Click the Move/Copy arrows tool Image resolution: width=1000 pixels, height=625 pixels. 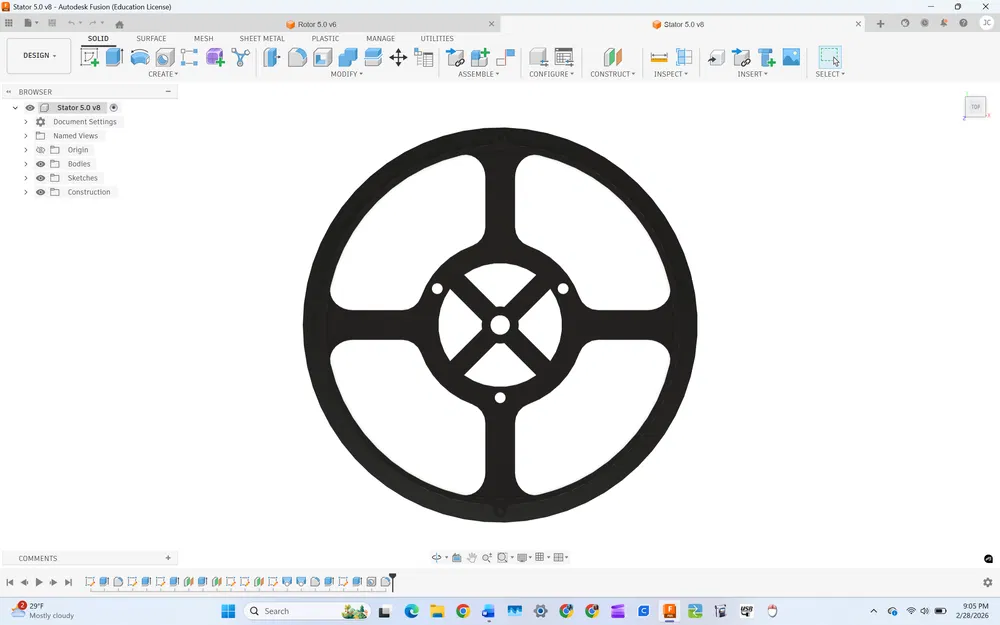tap(398, 57)
